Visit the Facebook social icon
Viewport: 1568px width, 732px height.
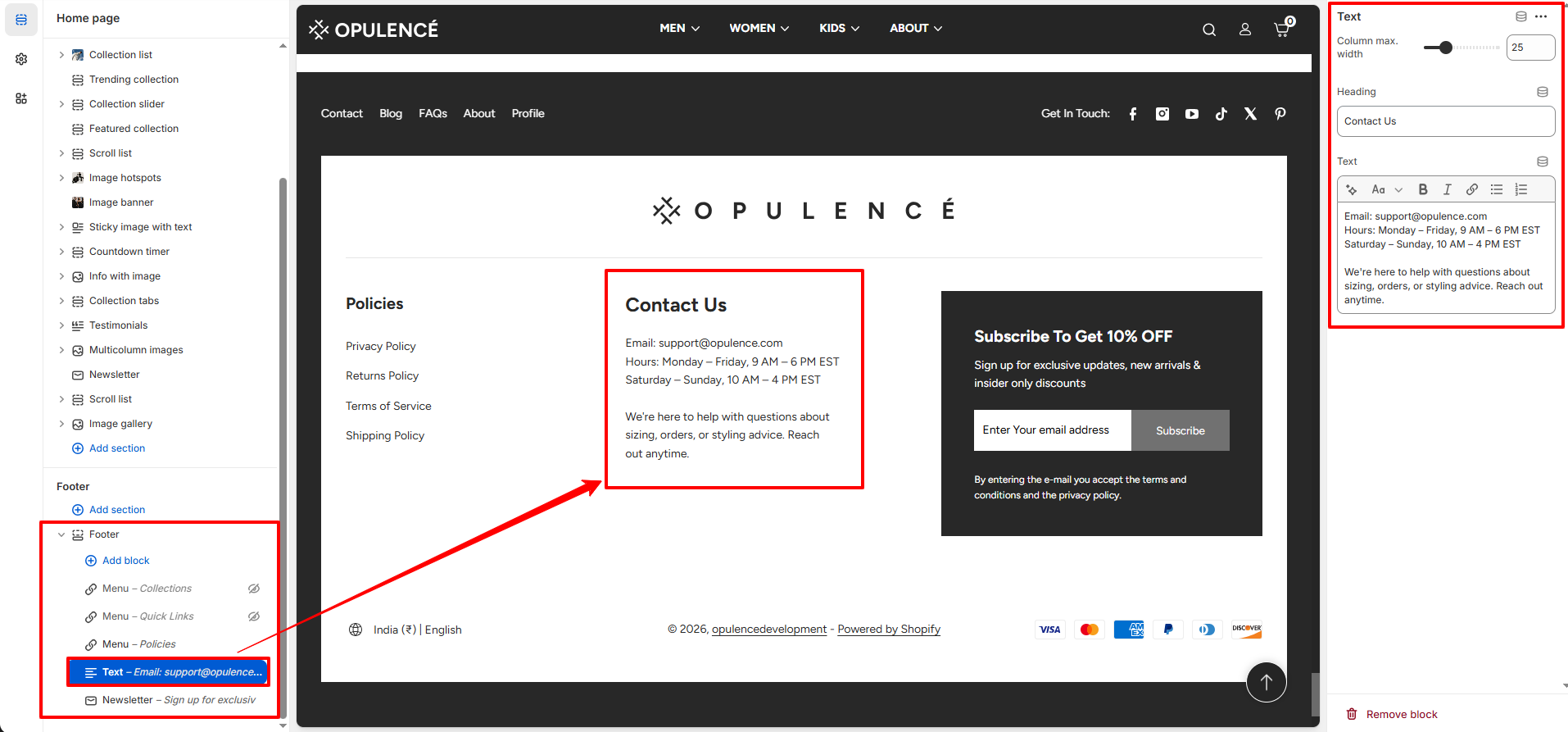(1133, 114)
